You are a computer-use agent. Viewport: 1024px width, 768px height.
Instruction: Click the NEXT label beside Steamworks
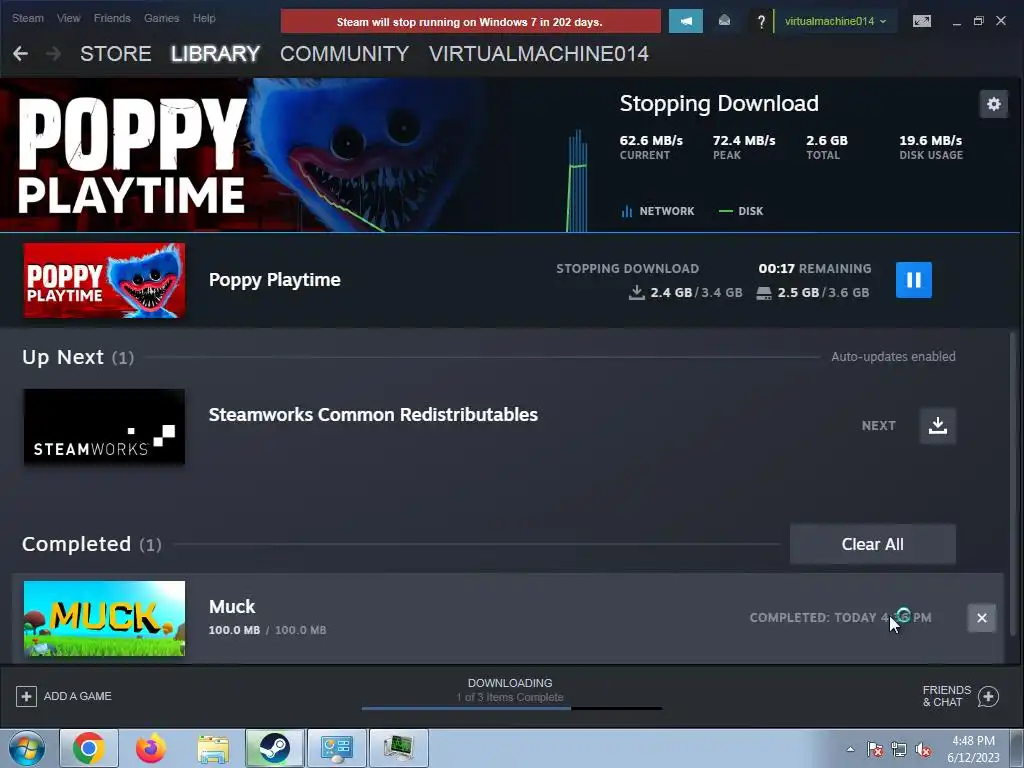(878, 426)
